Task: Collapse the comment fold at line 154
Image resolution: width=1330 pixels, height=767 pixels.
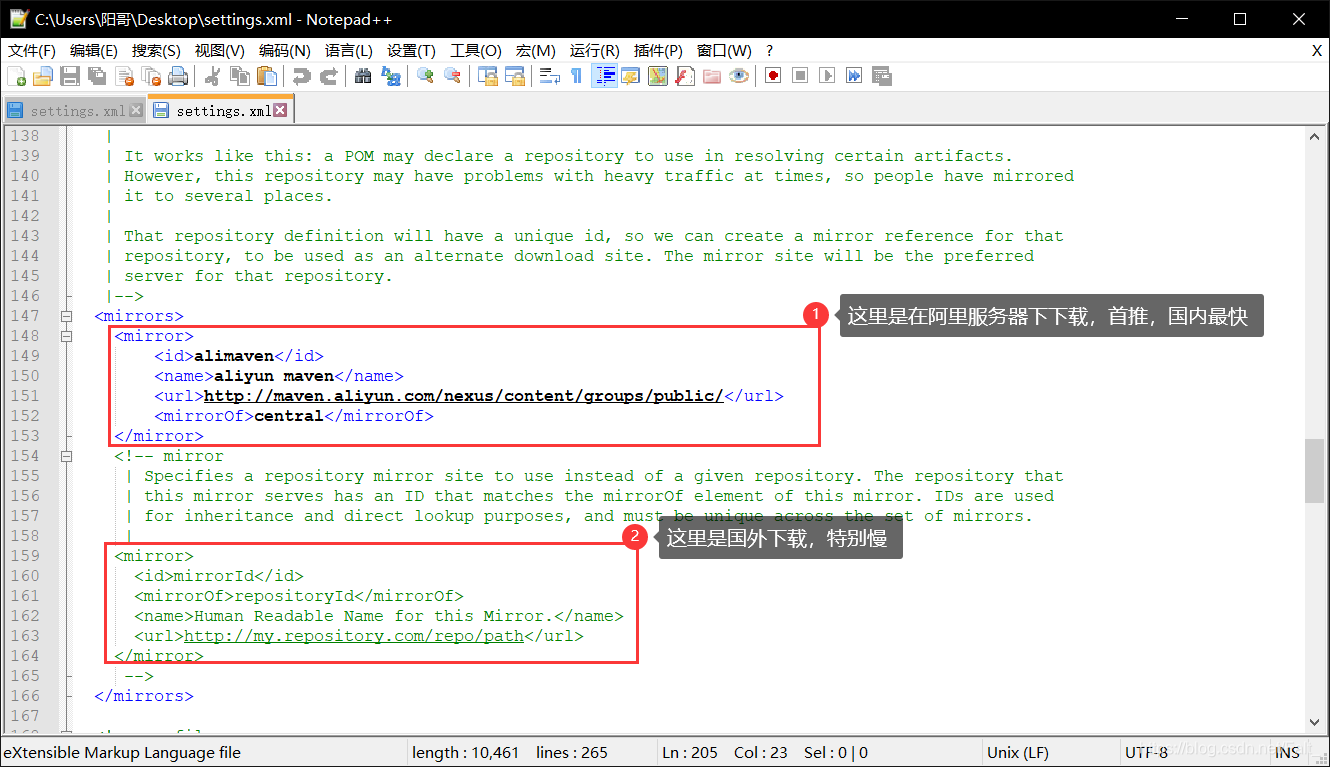Action: coord(66,456)
